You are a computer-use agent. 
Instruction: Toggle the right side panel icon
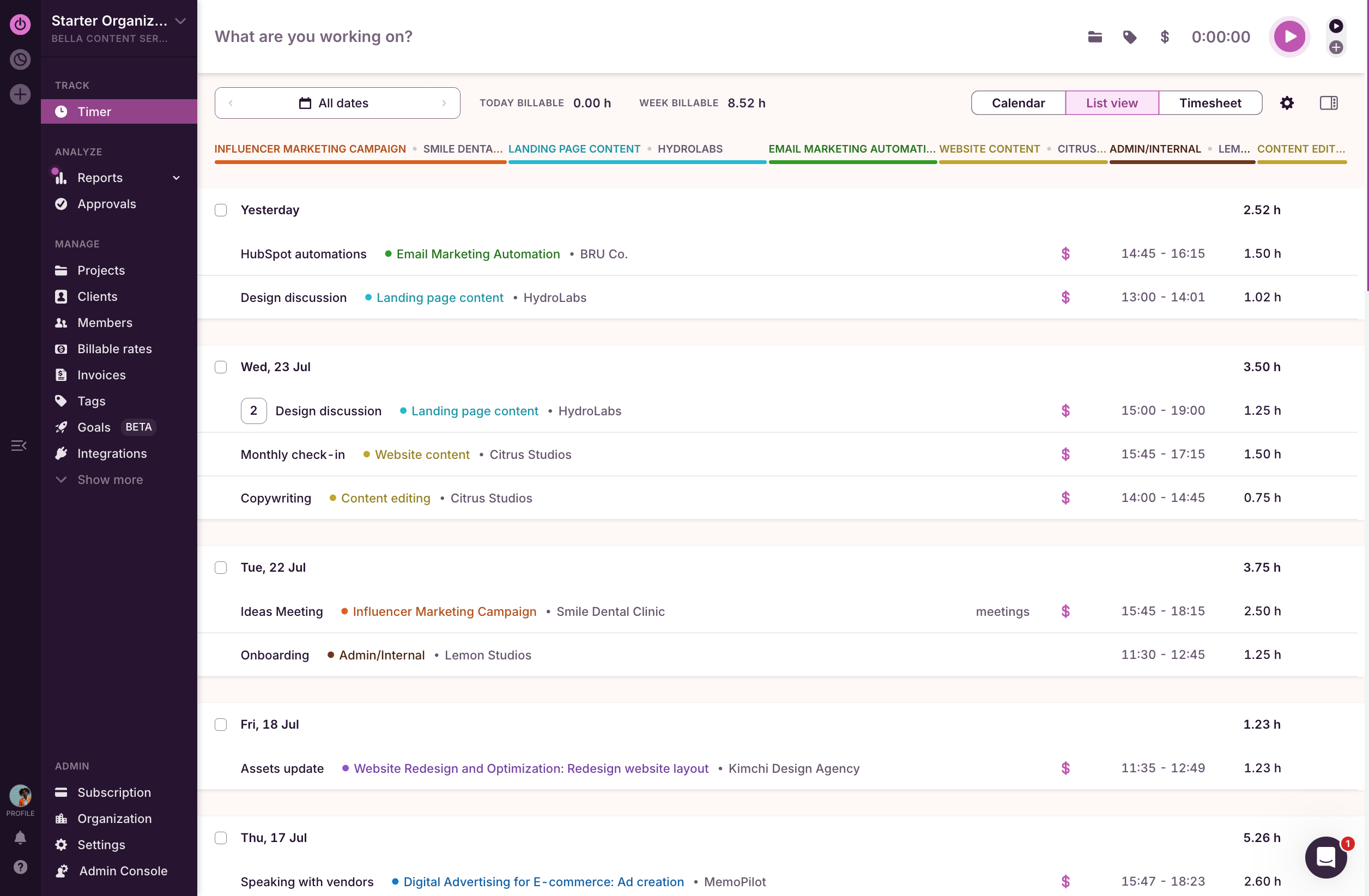click(x=1328, y=103)
